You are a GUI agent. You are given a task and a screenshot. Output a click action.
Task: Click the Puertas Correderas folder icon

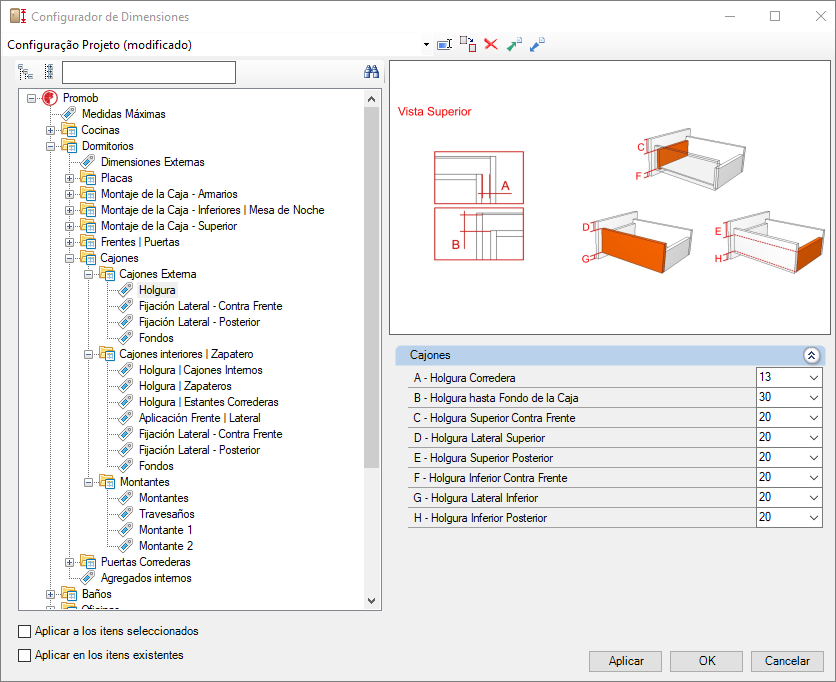tap(88, 562)
